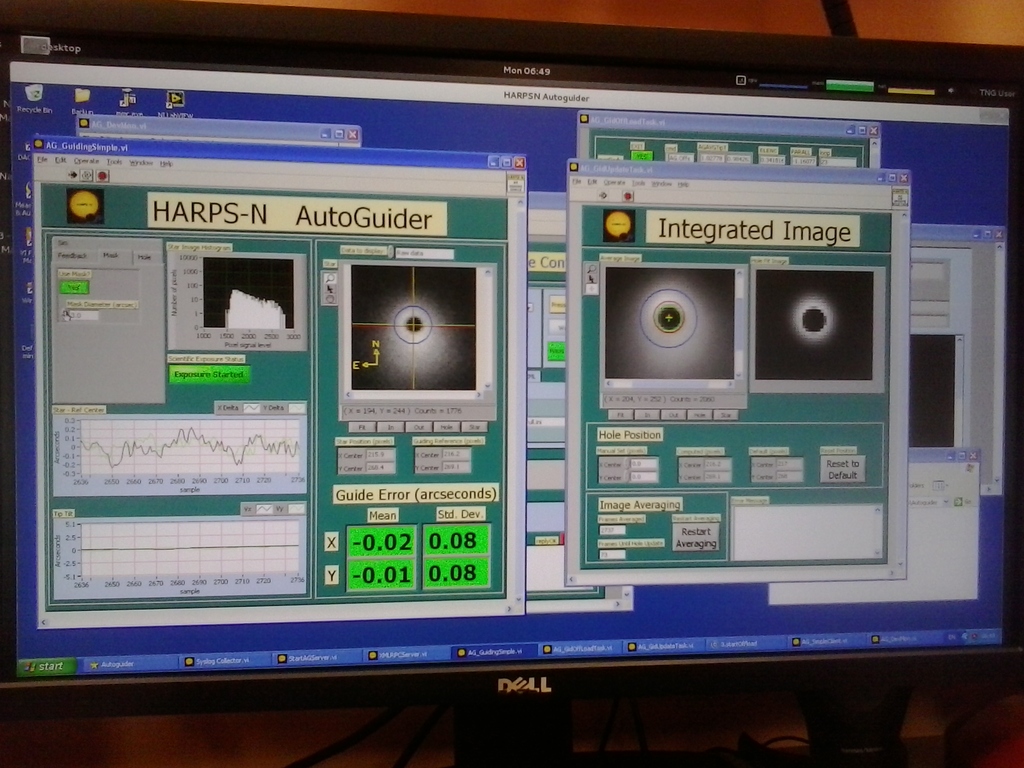The width and height of the screenshot is (1024, 768).
Task: Click the Y mean guide error value -0.01
Action: click(x=382, y=575)
